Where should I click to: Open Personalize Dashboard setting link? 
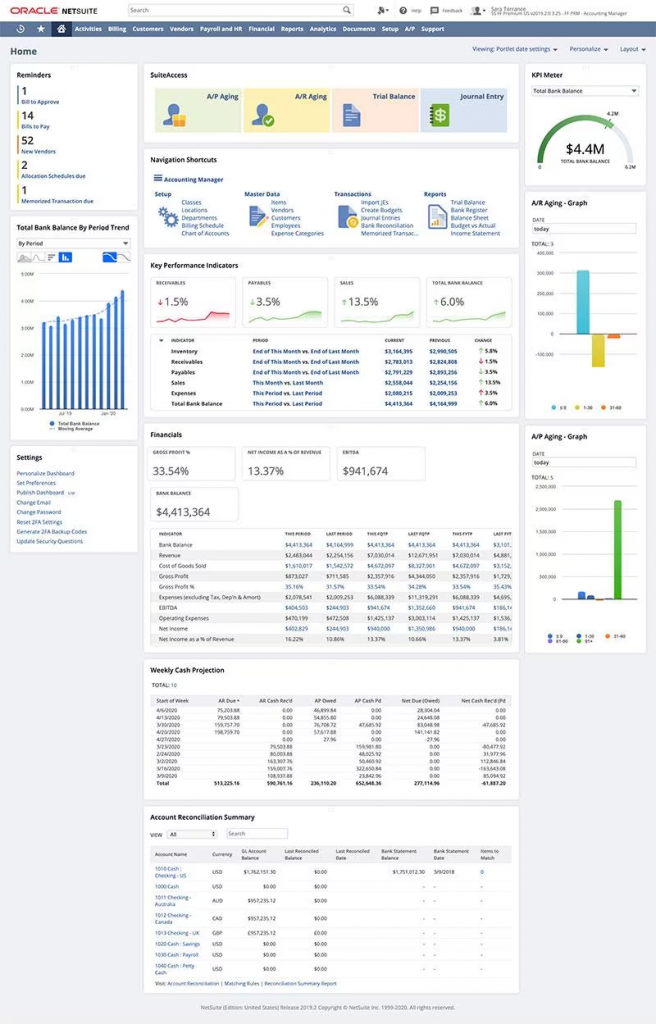[x=45, y=473]
